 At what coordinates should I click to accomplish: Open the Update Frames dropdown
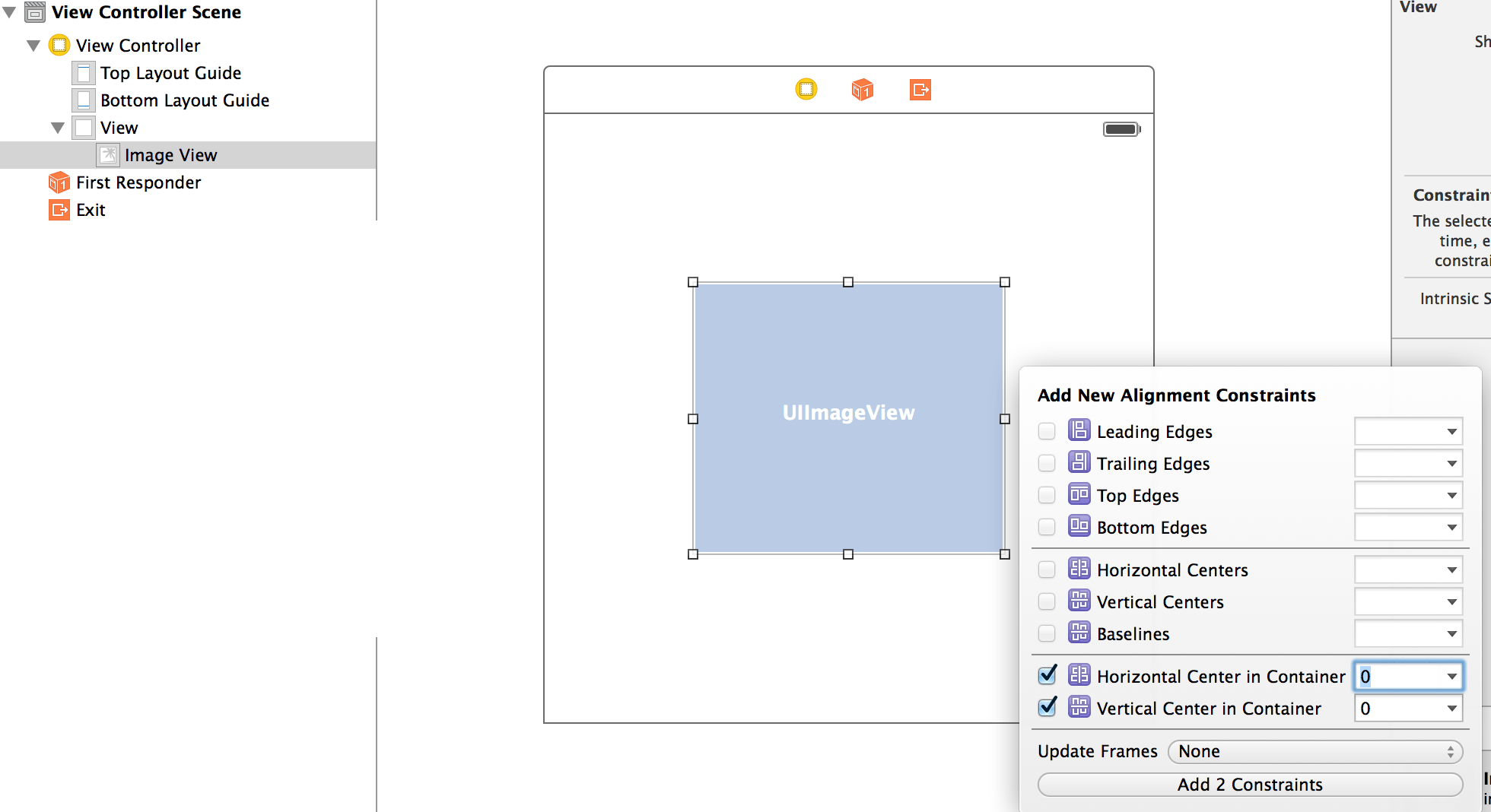point(1315,751)
